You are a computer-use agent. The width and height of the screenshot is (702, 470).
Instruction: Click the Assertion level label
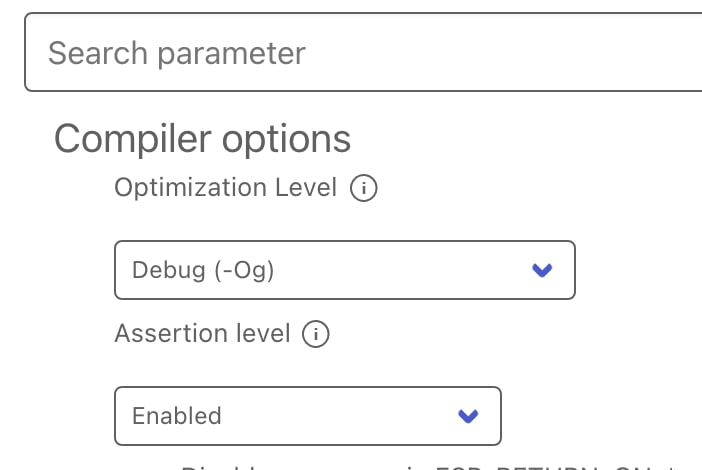pos(202,334)
